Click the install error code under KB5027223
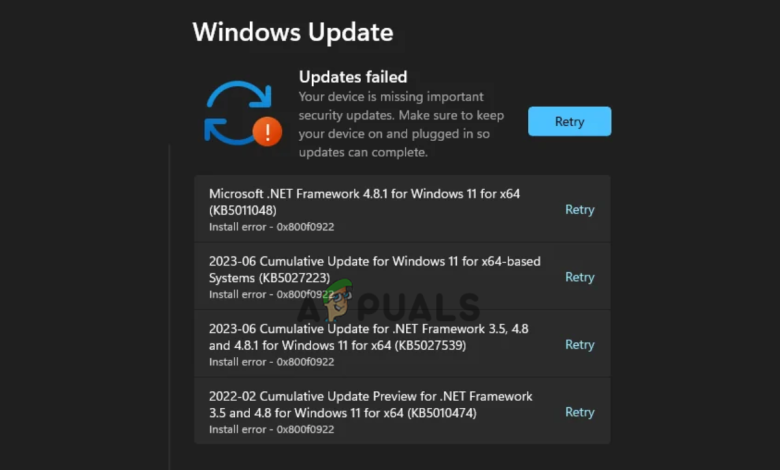This screenshot has width=780, height=470. pos(272,294)
